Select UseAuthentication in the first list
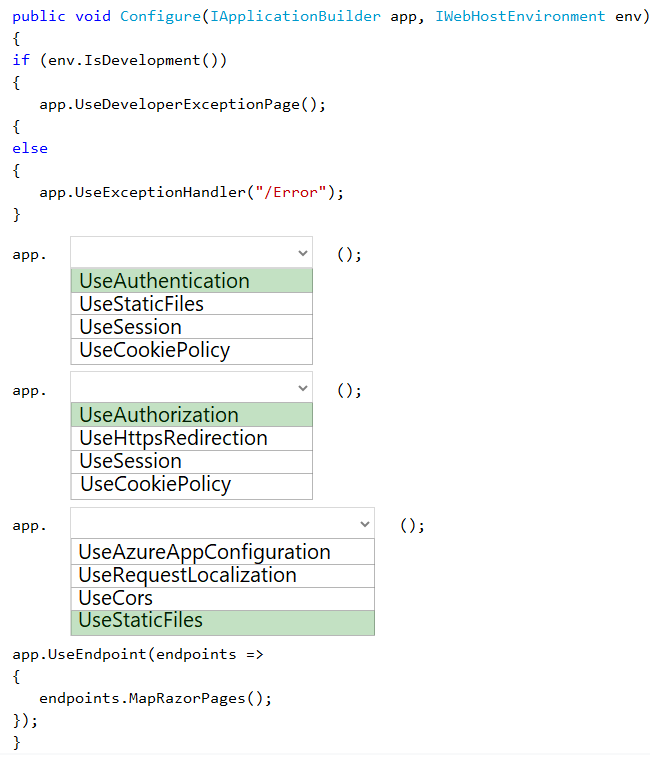 192,281
